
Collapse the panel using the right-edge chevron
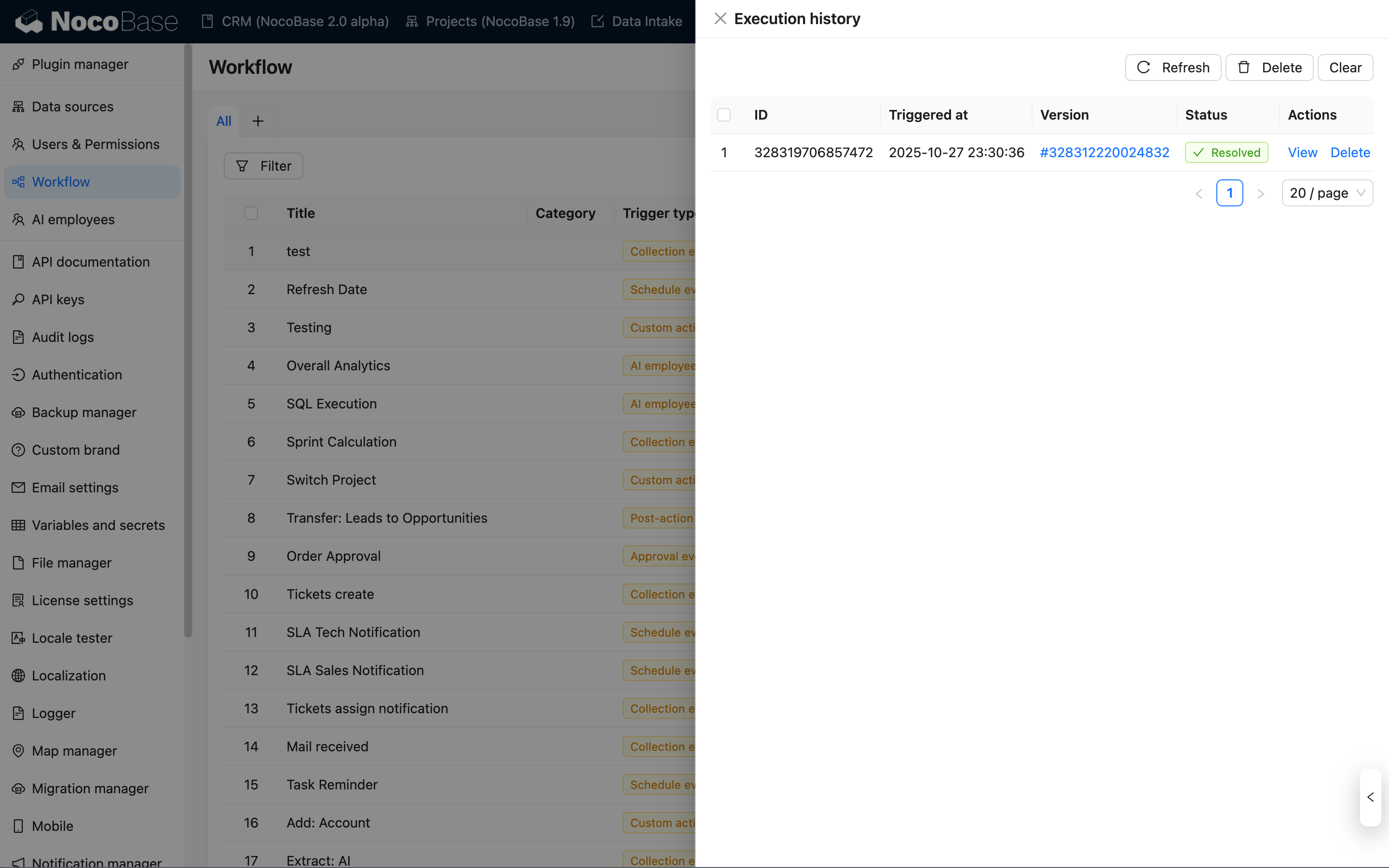click(1370, 798)
